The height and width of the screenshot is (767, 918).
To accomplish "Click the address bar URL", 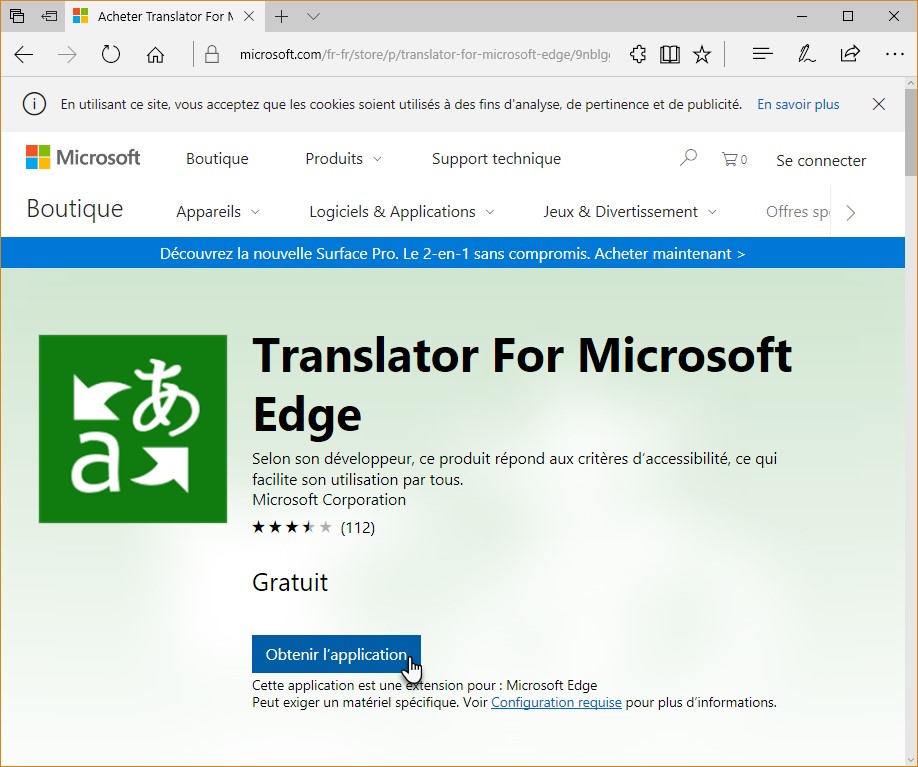I will click(x=424, y=55).
